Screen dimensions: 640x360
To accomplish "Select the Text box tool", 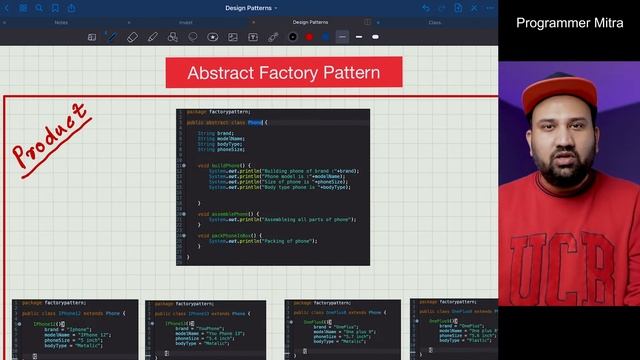I will (253, 37).
